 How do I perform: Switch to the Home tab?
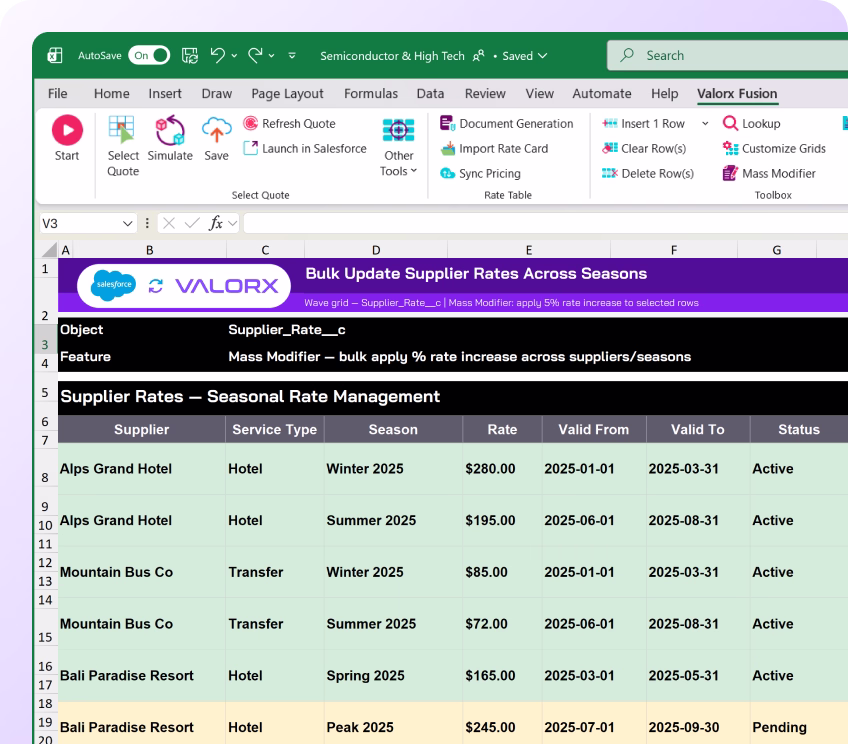111,94
